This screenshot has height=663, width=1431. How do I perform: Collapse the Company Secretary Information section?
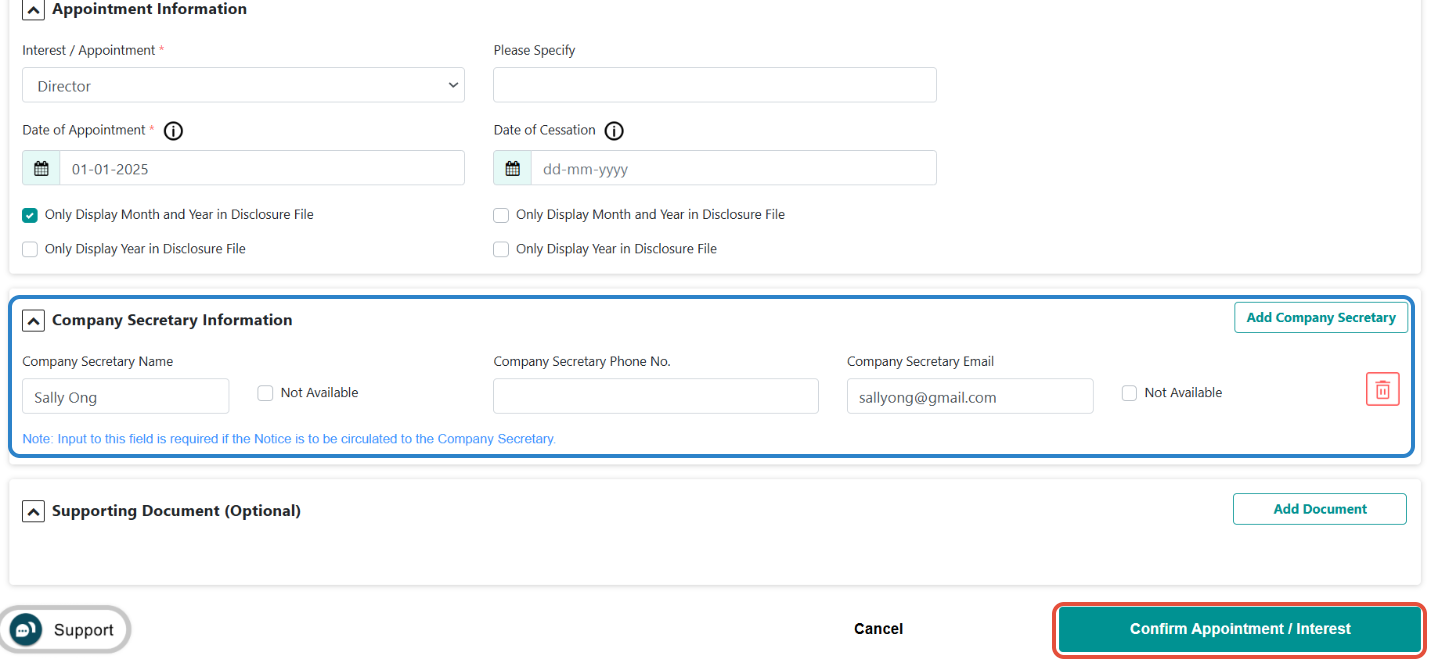pyautogui.click(x=34, y=321)
